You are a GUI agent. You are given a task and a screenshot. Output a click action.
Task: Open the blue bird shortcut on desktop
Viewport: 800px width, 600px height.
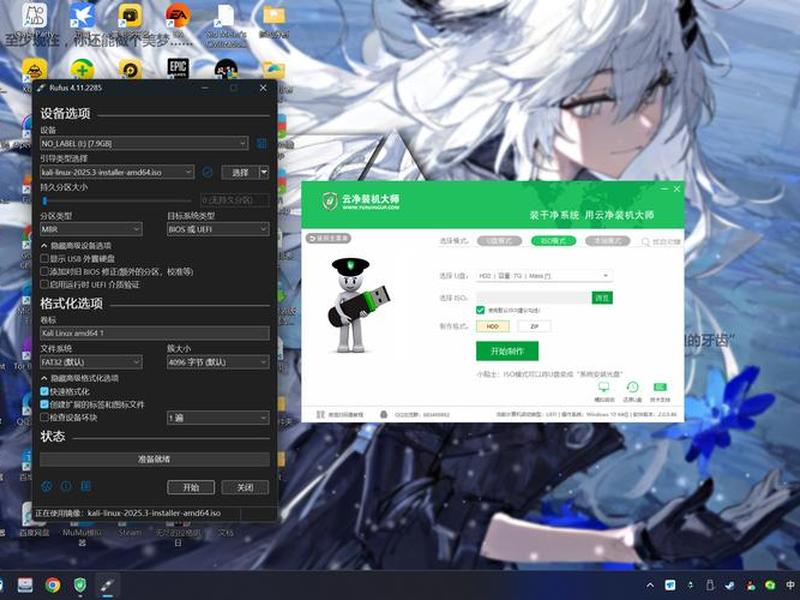click(82, 15)
